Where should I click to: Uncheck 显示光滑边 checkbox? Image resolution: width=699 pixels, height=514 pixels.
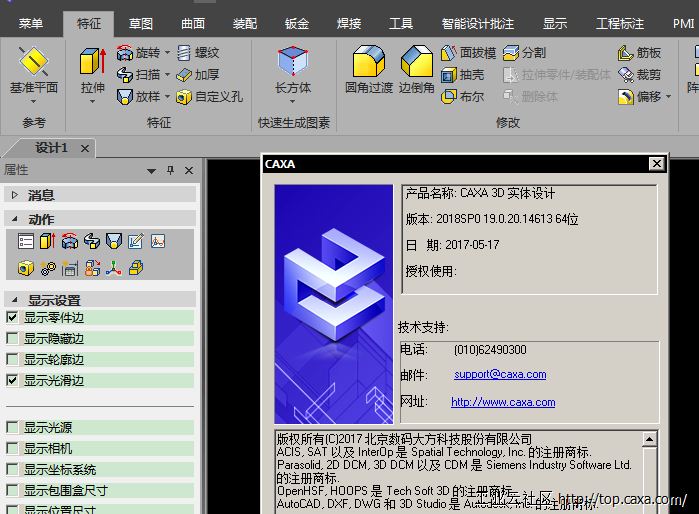(12, 380)
